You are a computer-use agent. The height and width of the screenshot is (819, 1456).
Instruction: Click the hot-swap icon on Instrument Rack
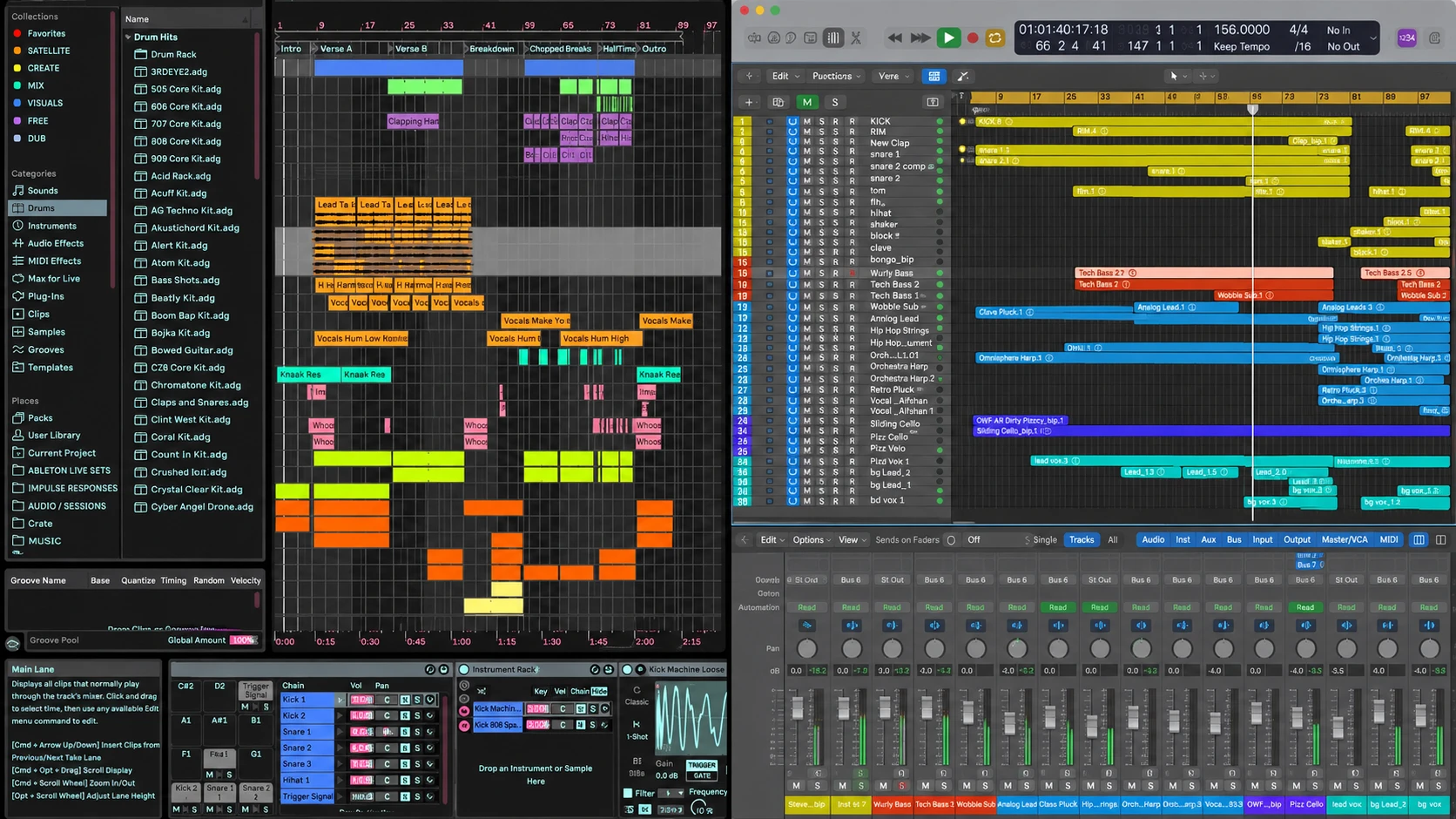[x=595, y=669]
